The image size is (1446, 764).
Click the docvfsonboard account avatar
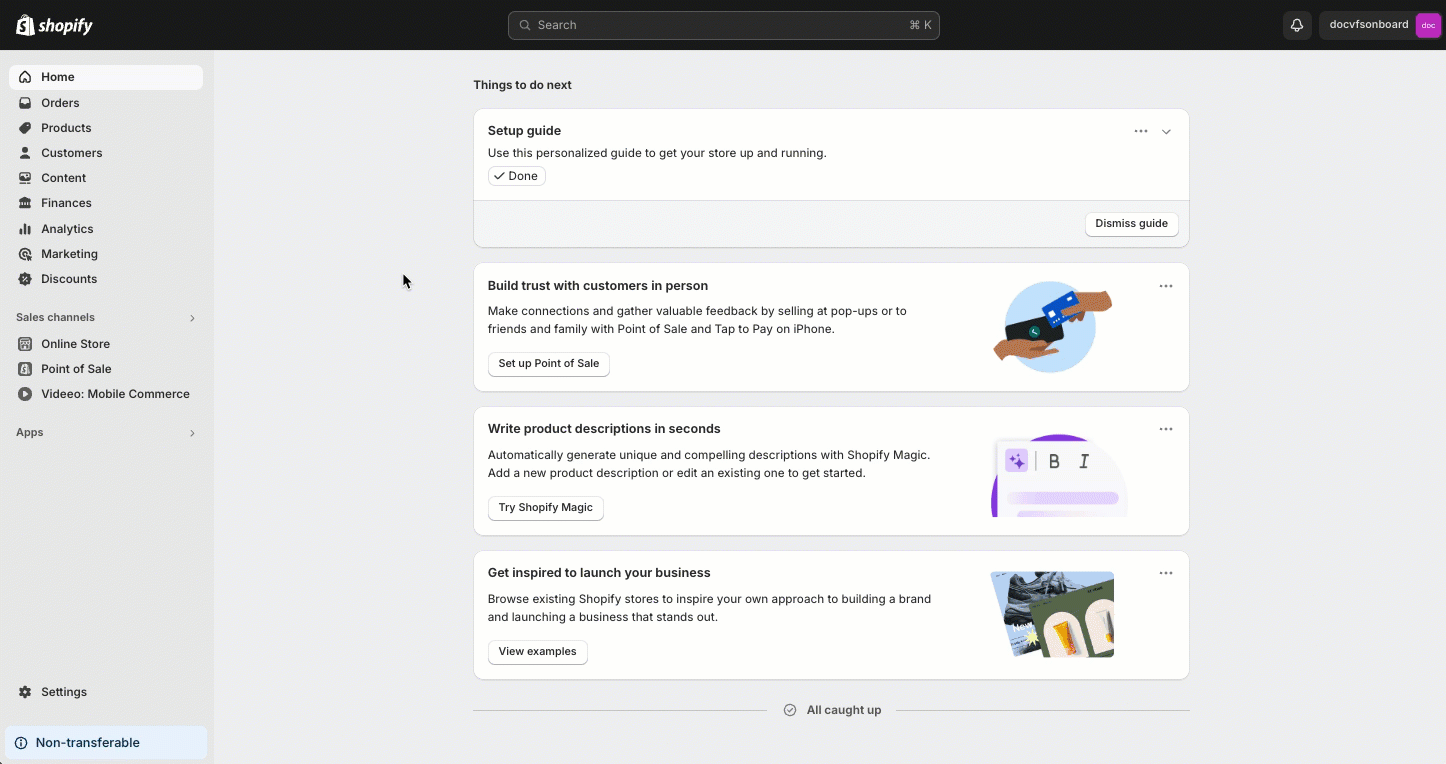tap(1428, 25)
